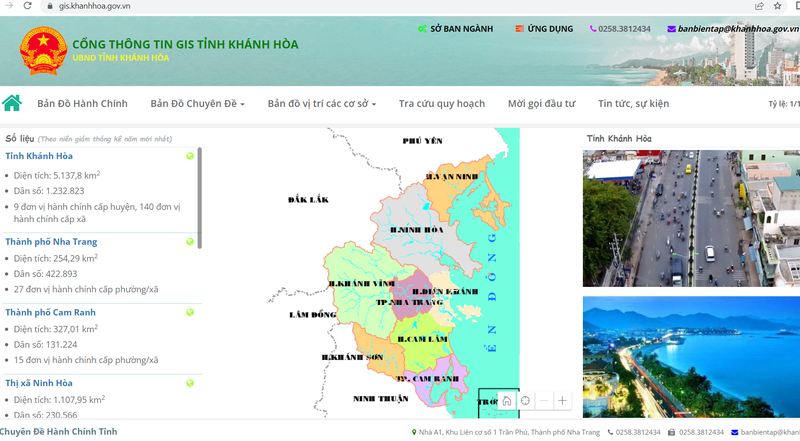Viewport: 800px width, 441px height.
Task: Click green globe icon beside Thành phố Nha Trang
Action: [x=190, y=242]
